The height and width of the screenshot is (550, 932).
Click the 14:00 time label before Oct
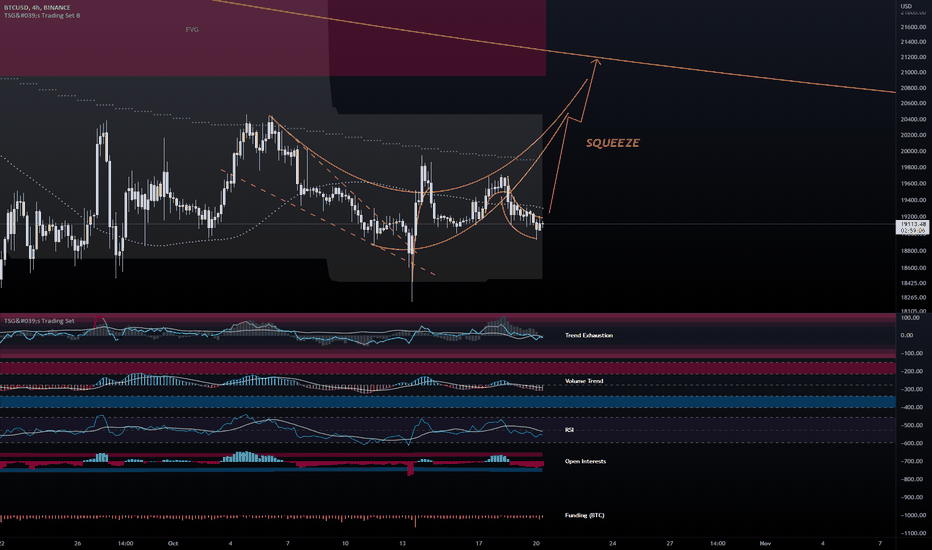coord(125,543)
